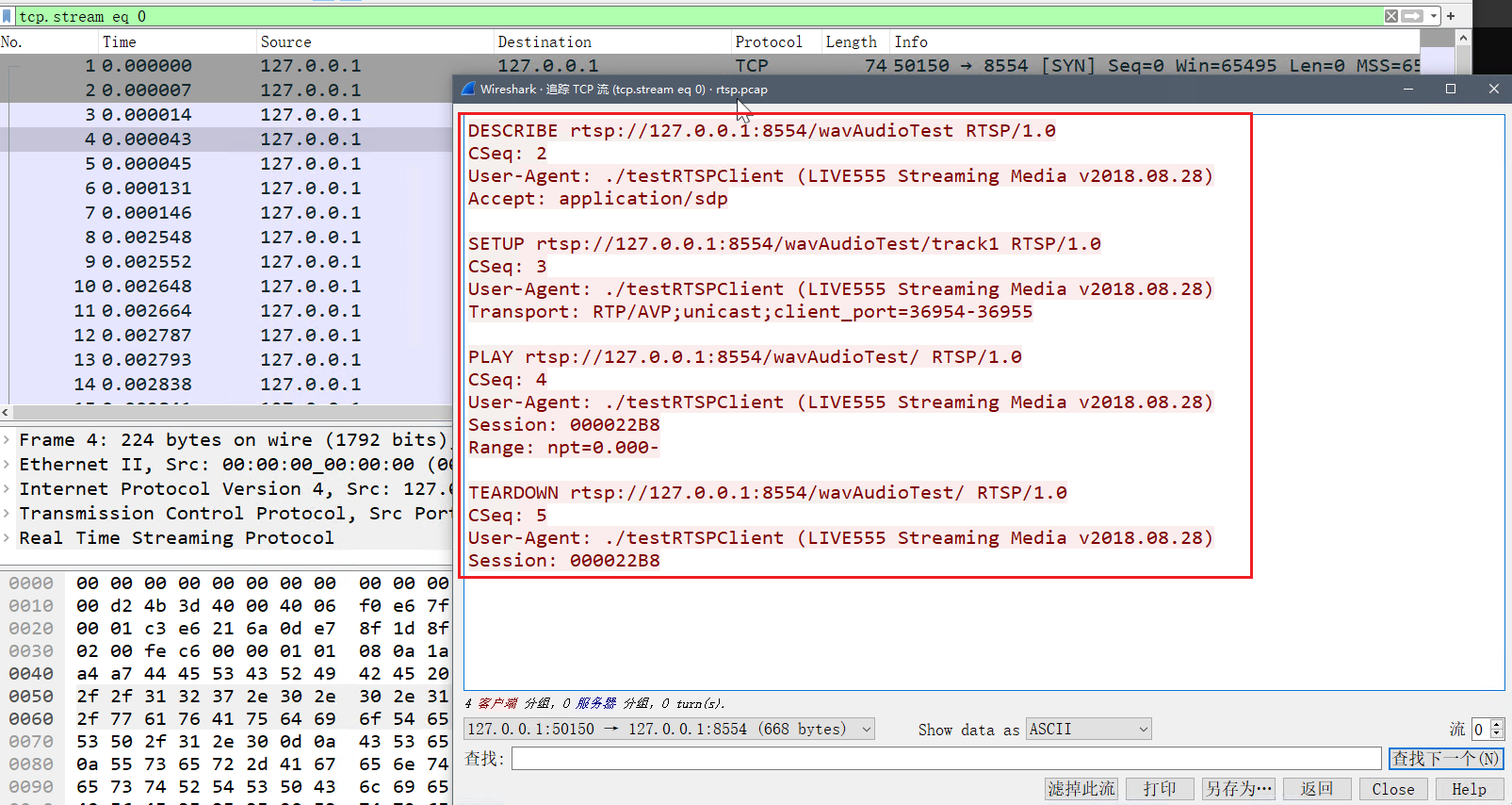This screenshot has height=805, width=1512.
Task: Click the SETUP request line in the stream
Action: [784, 243]
